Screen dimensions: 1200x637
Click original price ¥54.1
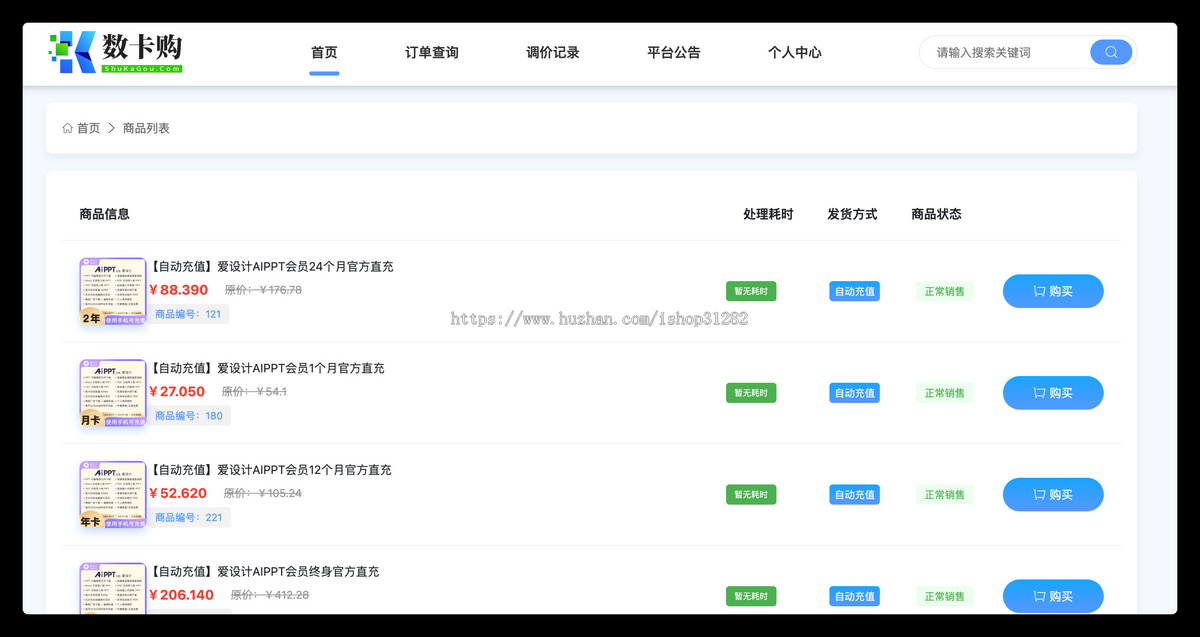254,392
